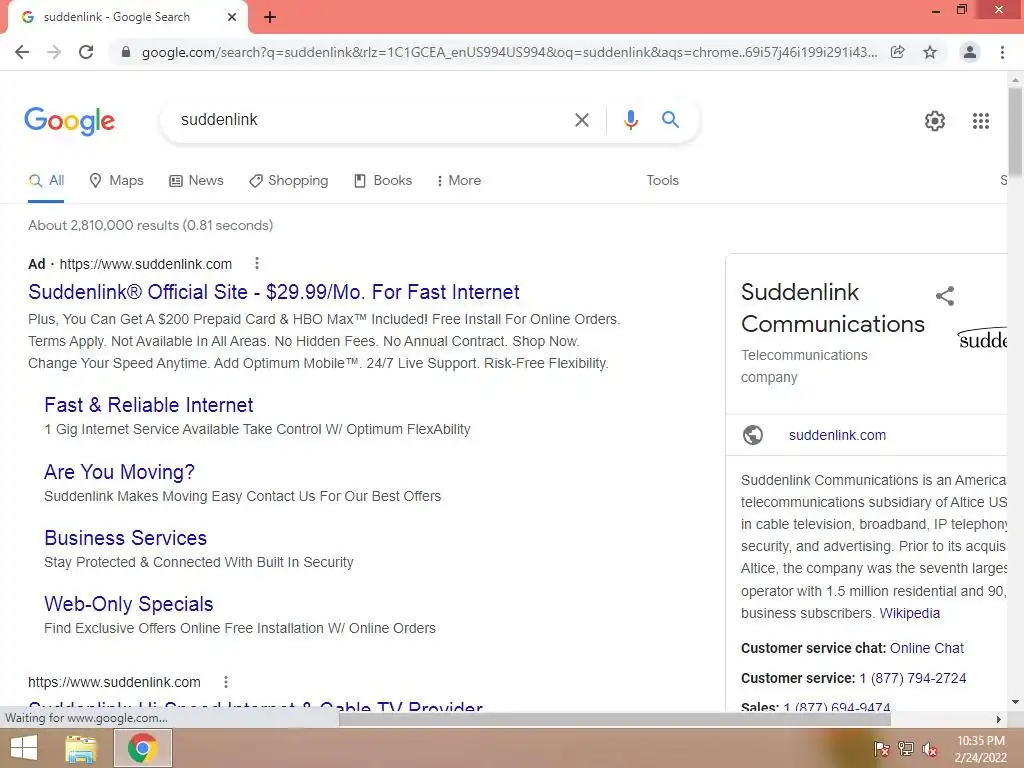Click the Chrome taskbar icon
Viewport: 1024px width, 768px height.
point(142,748)
